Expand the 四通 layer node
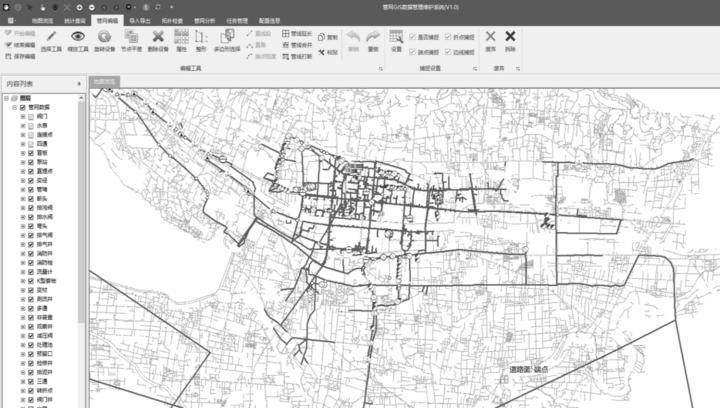 (x=23, y=144)
